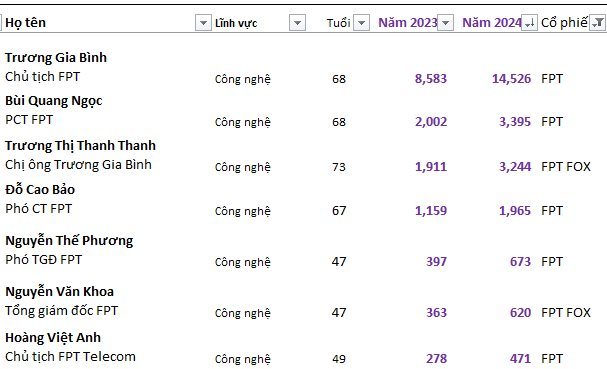Click the title Chủ tịch FPT
607x369 pixels.
43,76
